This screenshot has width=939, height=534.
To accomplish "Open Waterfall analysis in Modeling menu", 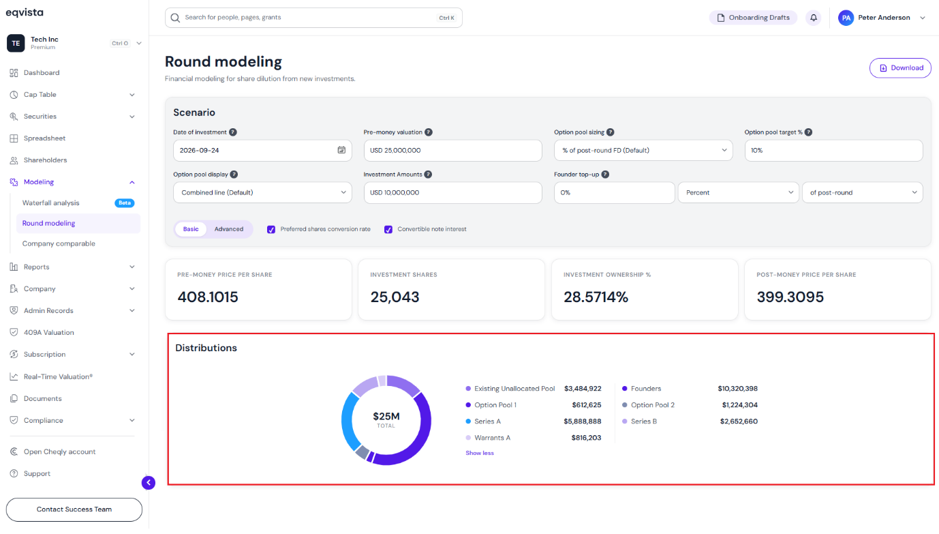I will (51, 203).
